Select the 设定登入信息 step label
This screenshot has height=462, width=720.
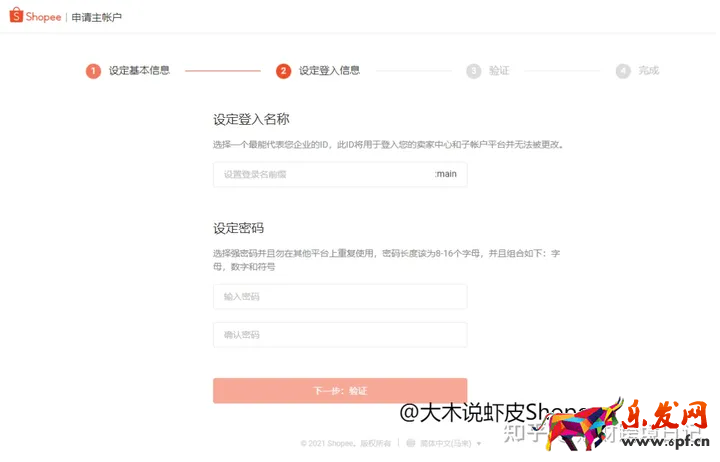pyautogui.click(x=329, y=70)
